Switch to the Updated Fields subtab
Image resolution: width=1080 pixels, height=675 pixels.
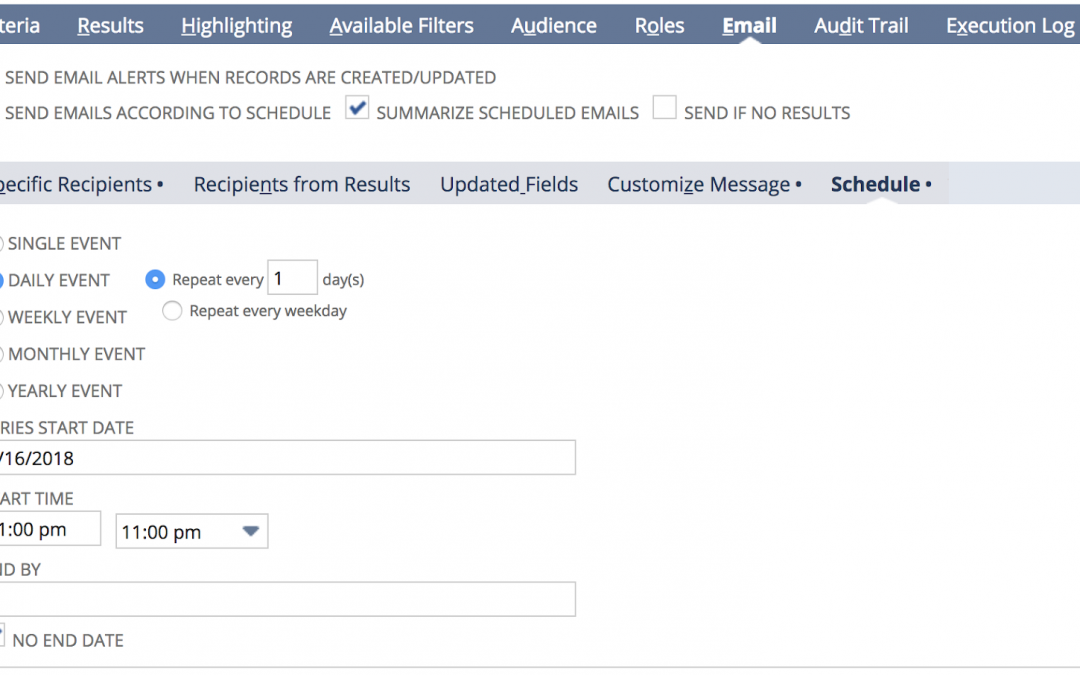(509, 184)
